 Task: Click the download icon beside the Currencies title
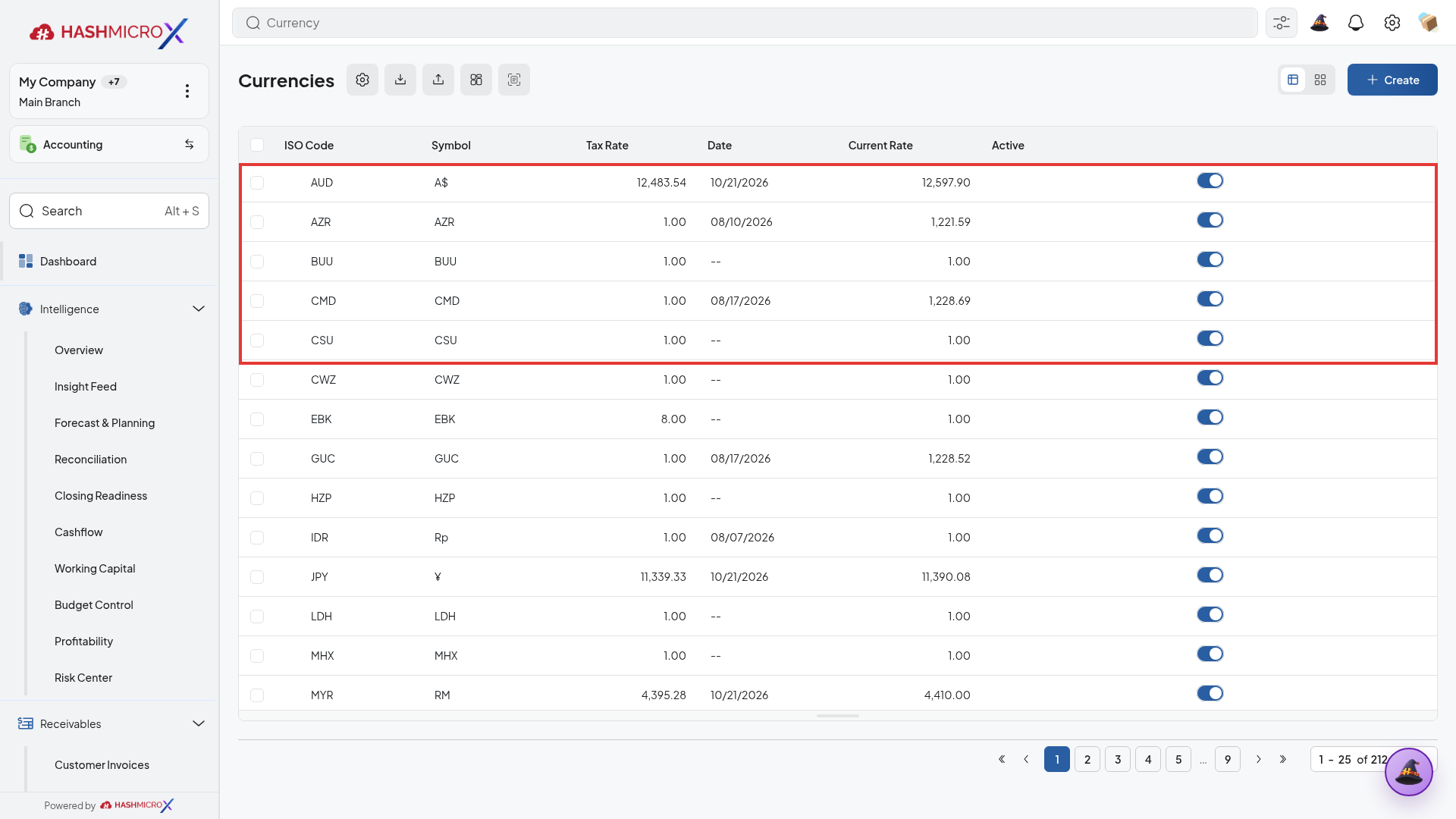[400, 80]
